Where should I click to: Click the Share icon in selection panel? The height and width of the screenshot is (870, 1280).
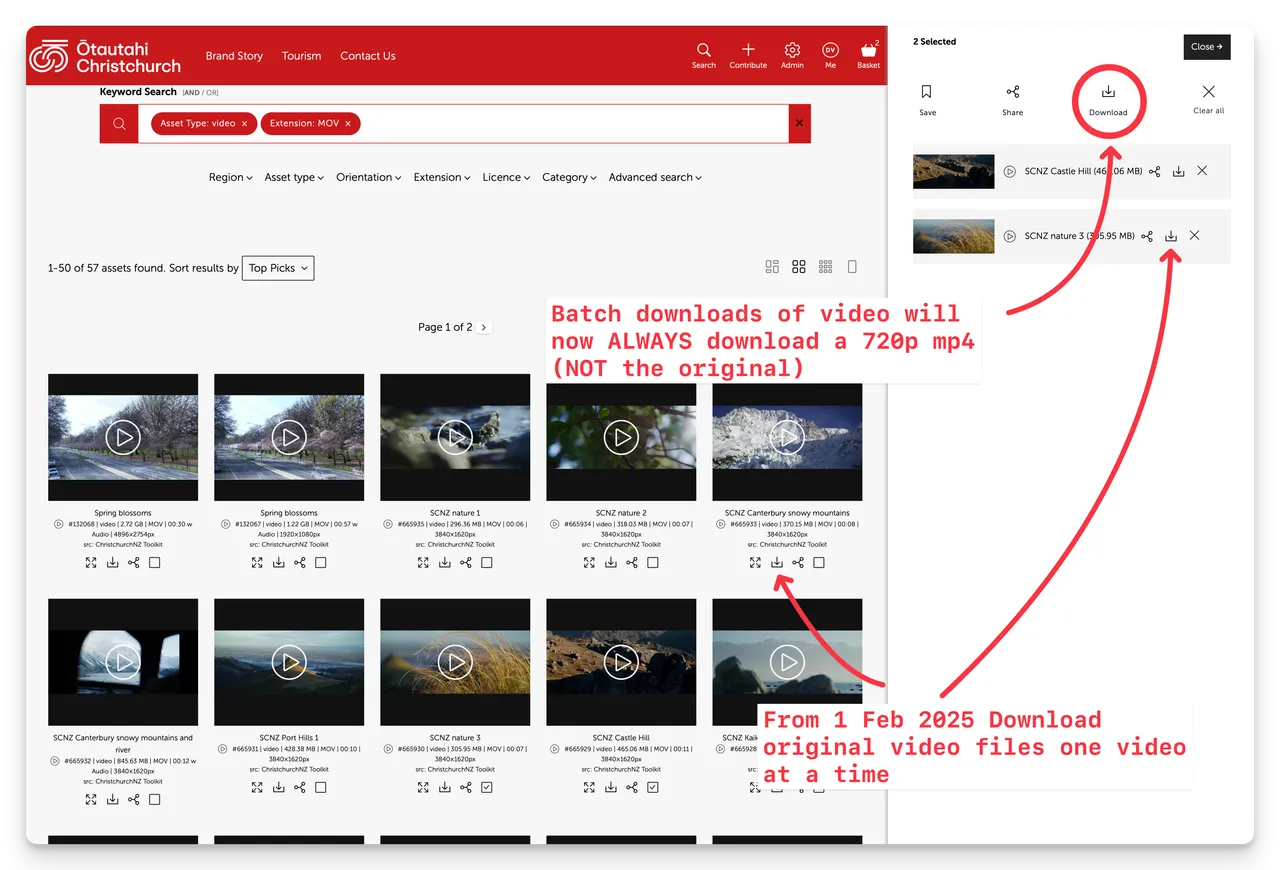[1013, 93]
